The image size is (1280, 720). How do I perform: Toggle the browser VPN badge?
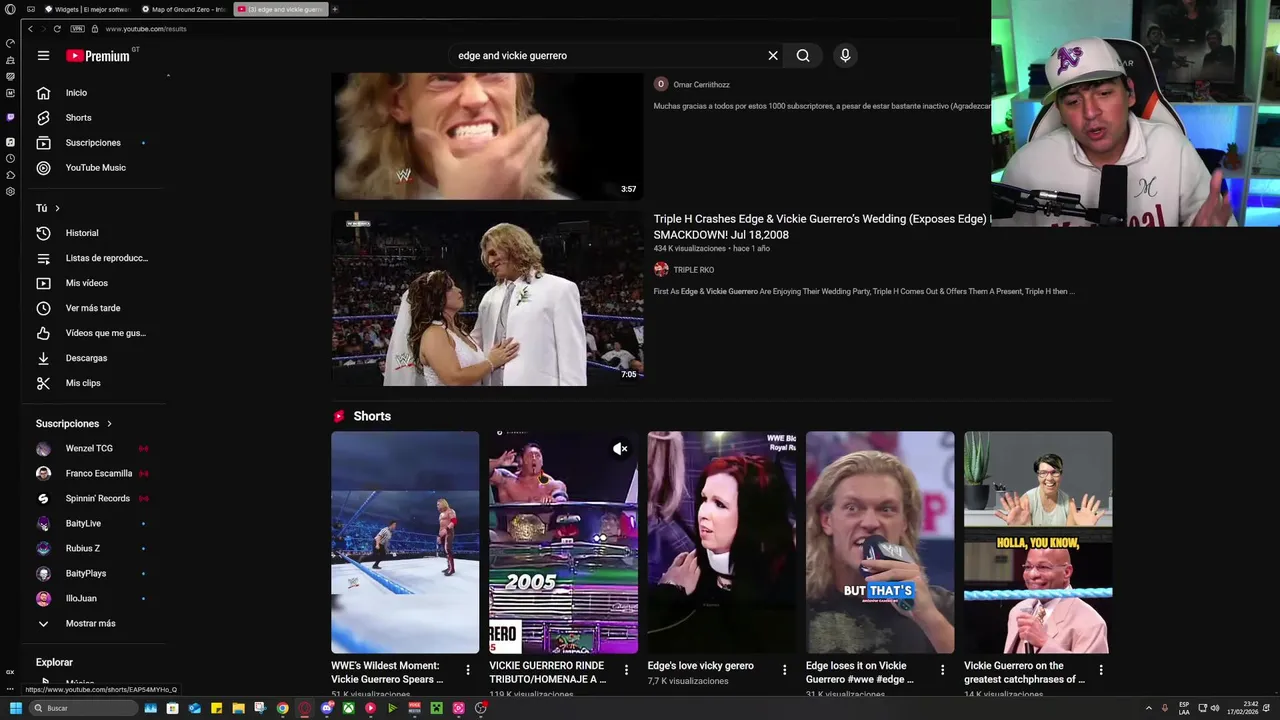coord(78,29)
